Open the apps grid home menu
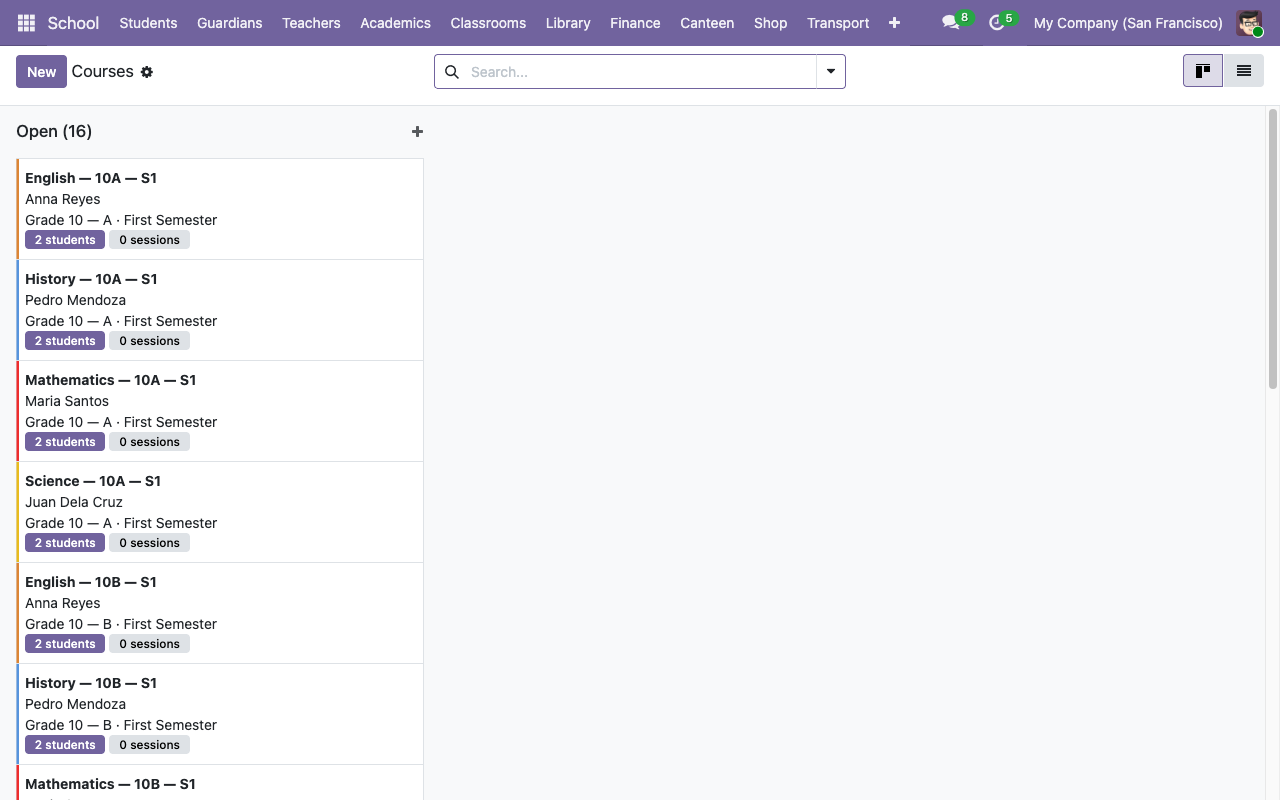Screen dimensions: 1280x800 tap(26, 23)
